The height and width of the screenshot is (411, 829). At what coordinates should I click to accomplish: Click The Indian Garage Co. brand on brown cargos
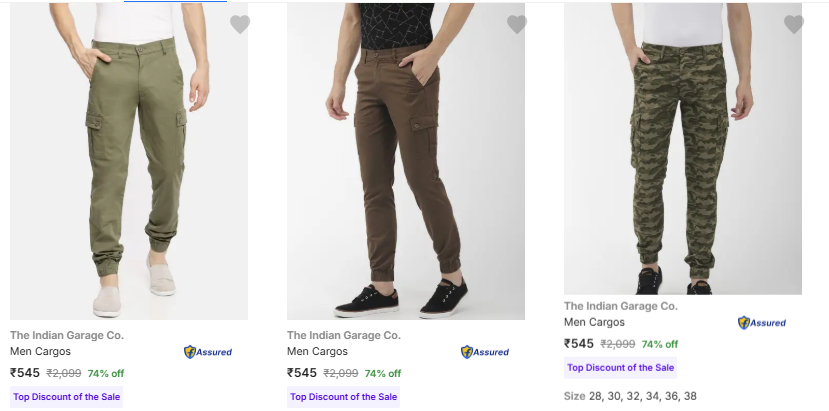[x=344, y=335]
